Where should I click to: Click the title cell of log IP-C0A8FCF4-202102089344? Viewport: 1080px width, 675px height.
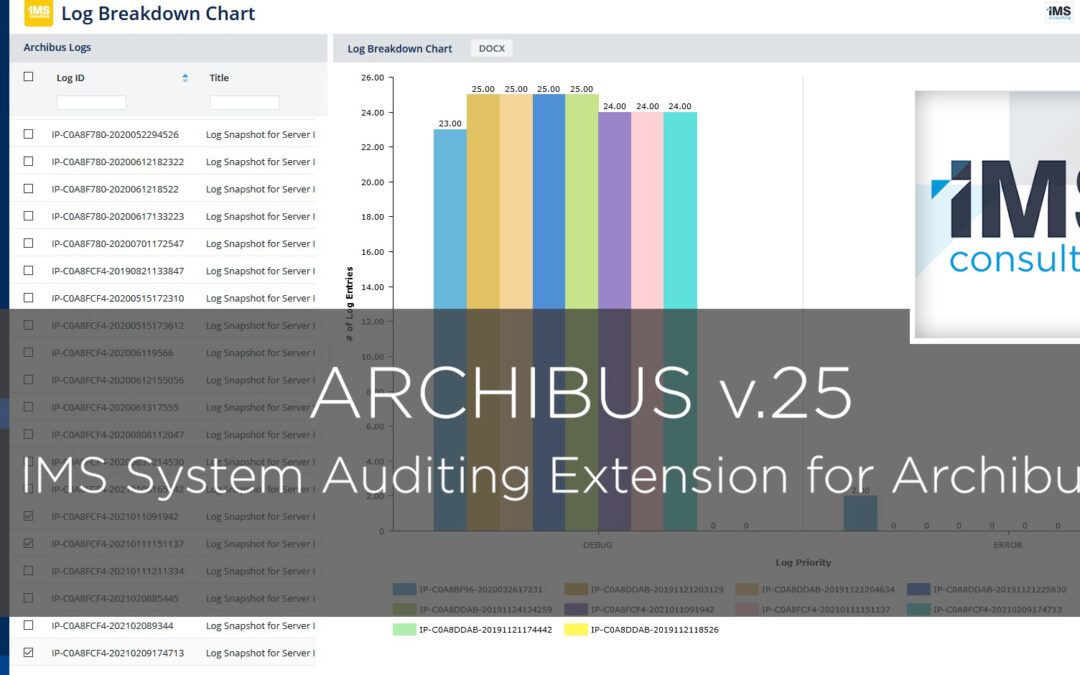tap(260, 625)
